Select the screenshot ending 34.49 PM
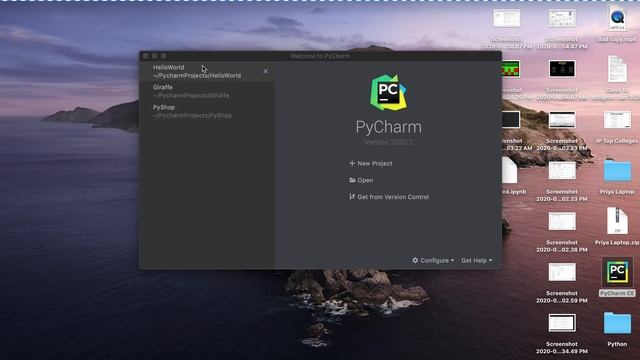This screenshot has width=640, height=360. (x=562, y=323)
